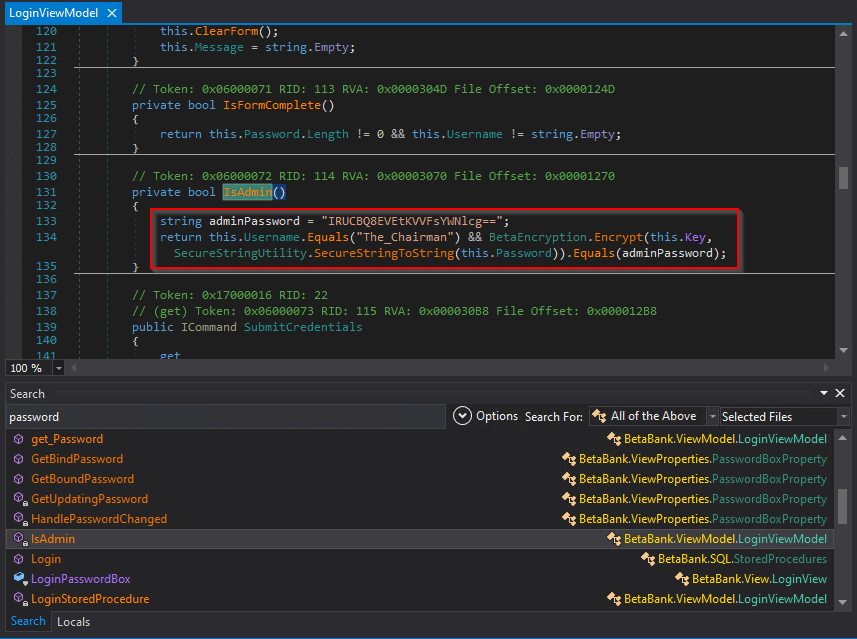Click class icon beside BetaBank.View.LoginView
Viewport: 857px width, 639px height.
[x=681, y=579]
